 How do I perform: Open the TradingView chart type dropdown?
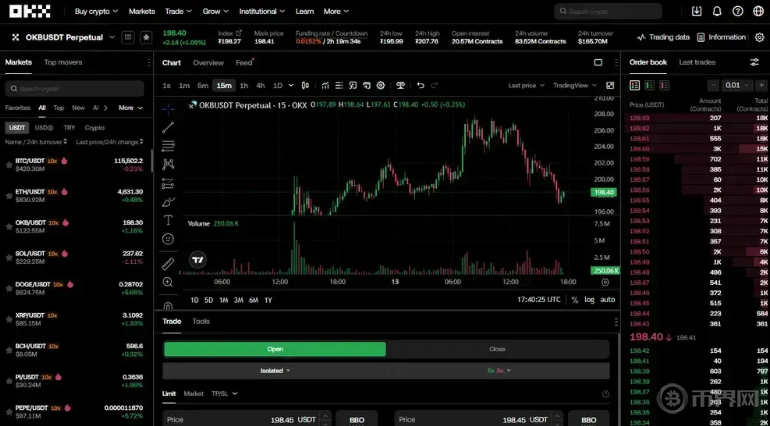pyautogui.click(x=574, y=85)
